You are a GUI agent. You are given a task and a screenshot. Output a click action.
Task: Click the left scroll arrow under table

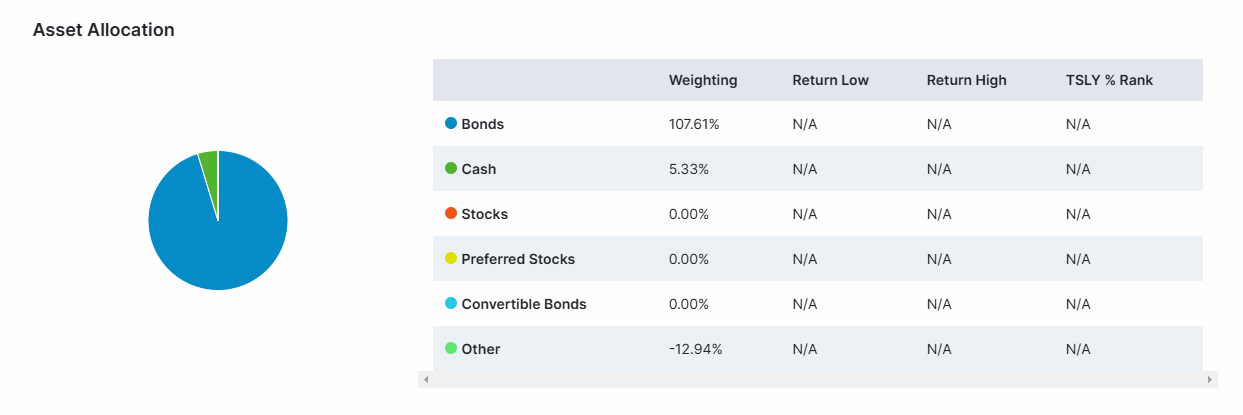(425, 380)
